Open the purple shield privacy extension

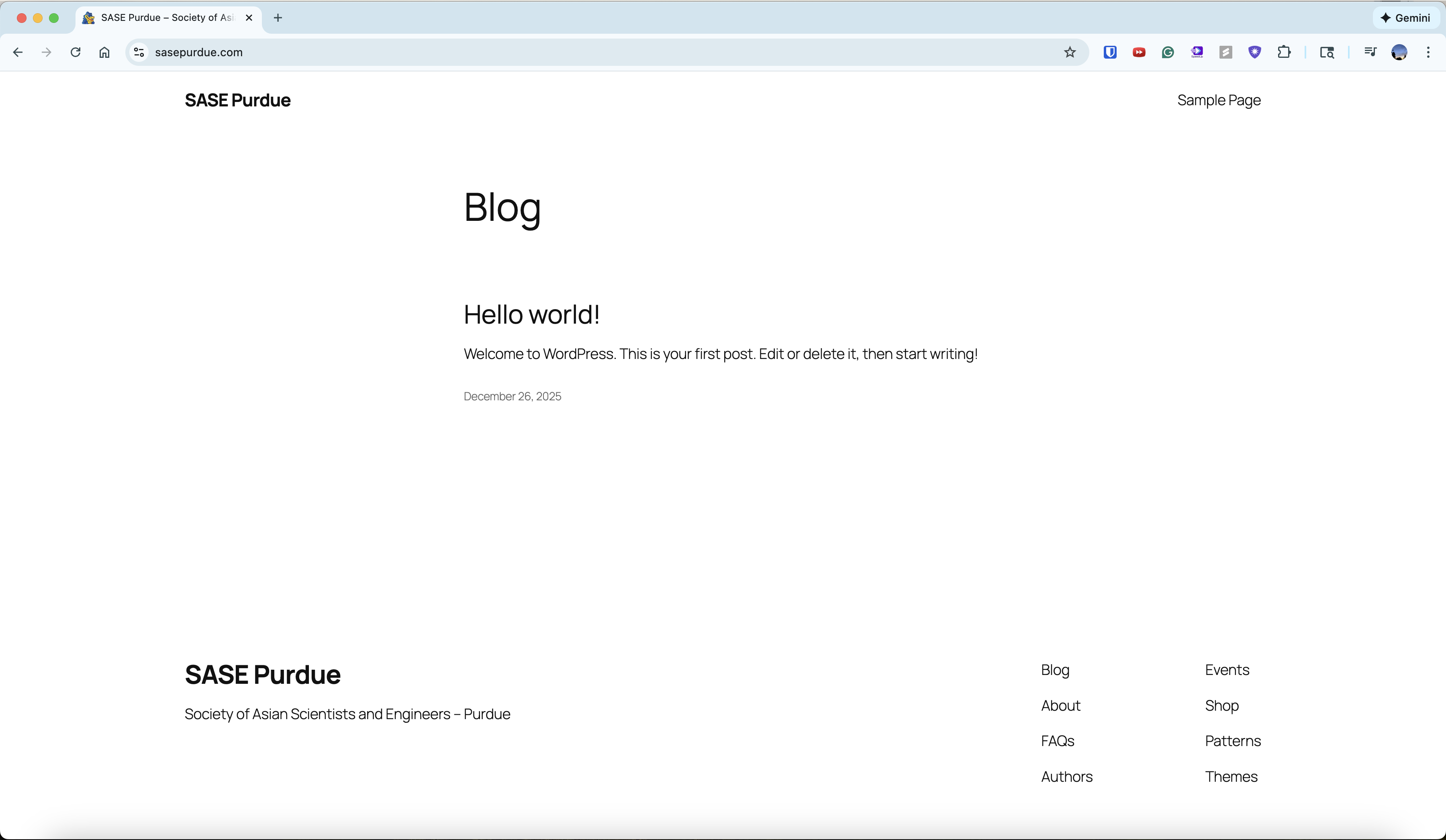click(x=1255, y=52)
